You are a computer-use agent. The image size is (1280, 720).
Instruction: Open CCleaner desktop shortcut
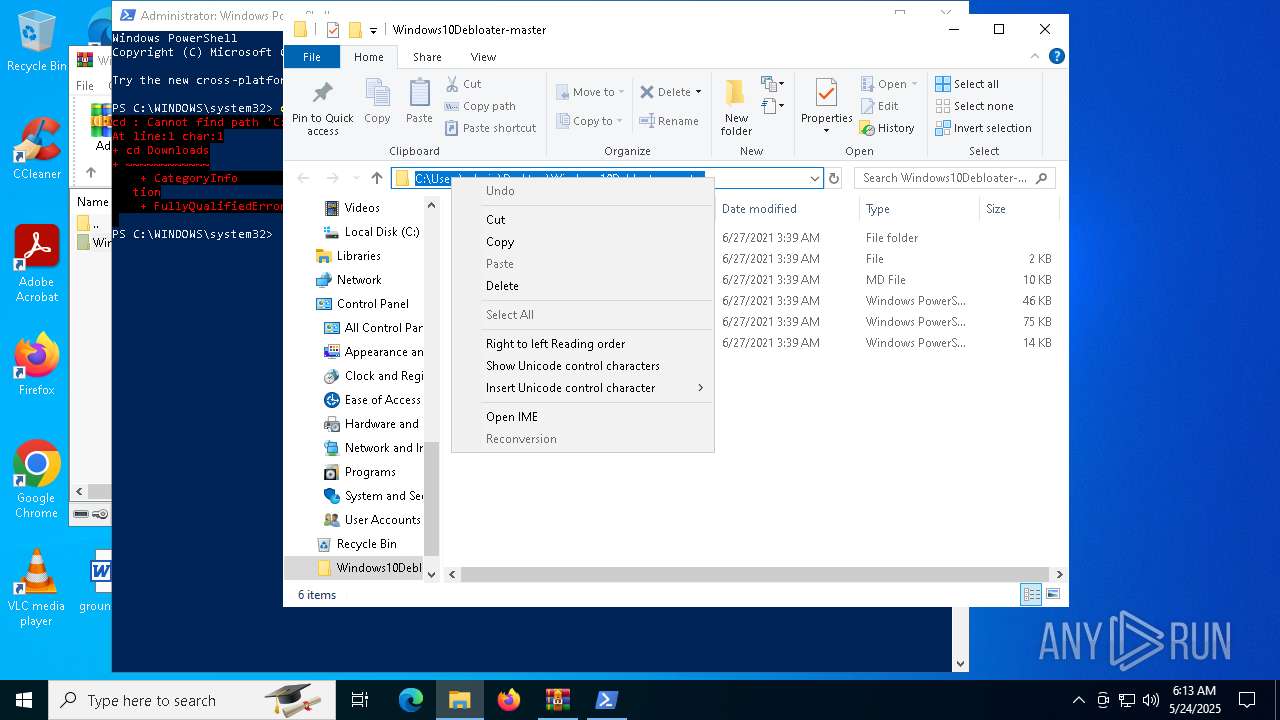37,149
